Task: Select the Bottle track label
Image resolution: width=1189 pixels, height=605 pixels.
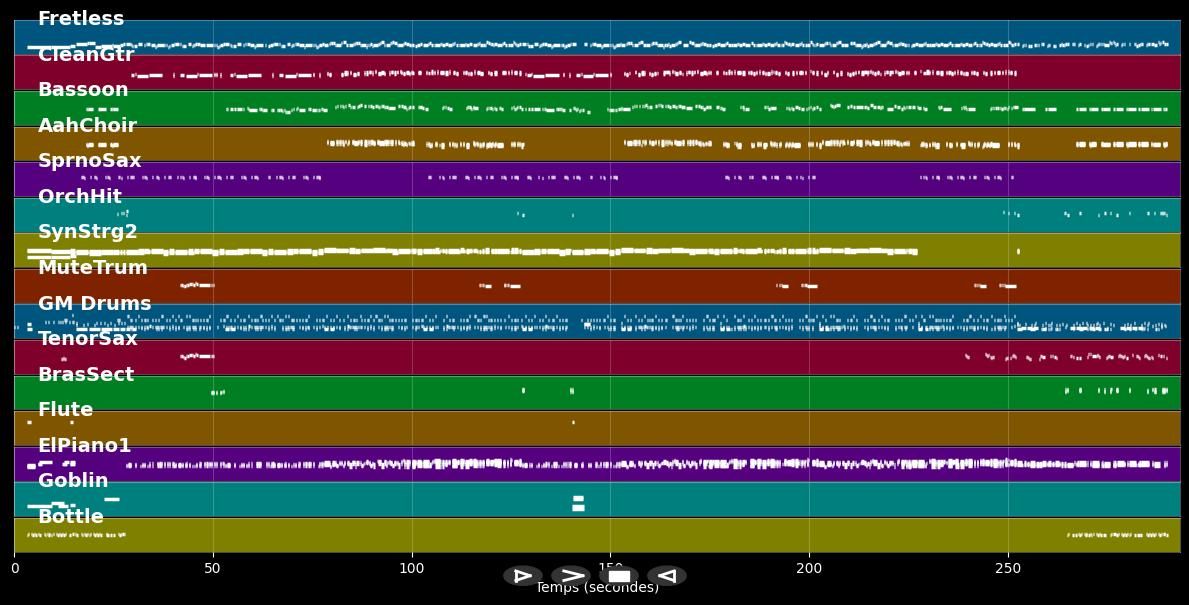Action: click(71, 517)
